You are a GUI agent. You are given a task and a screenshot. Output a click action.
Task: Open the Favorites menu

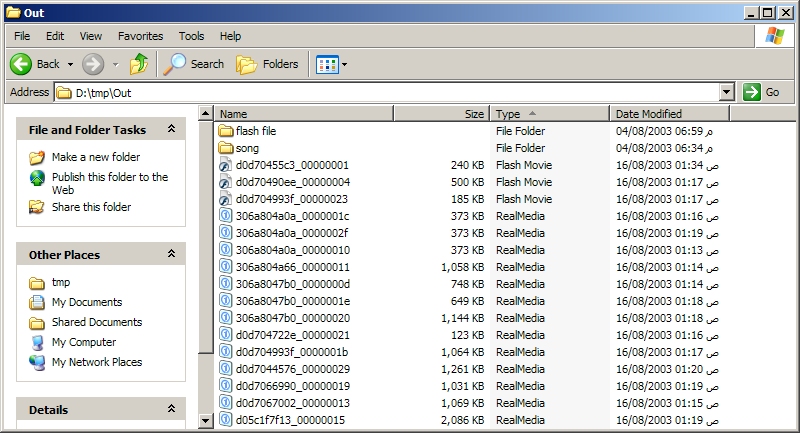140,36
